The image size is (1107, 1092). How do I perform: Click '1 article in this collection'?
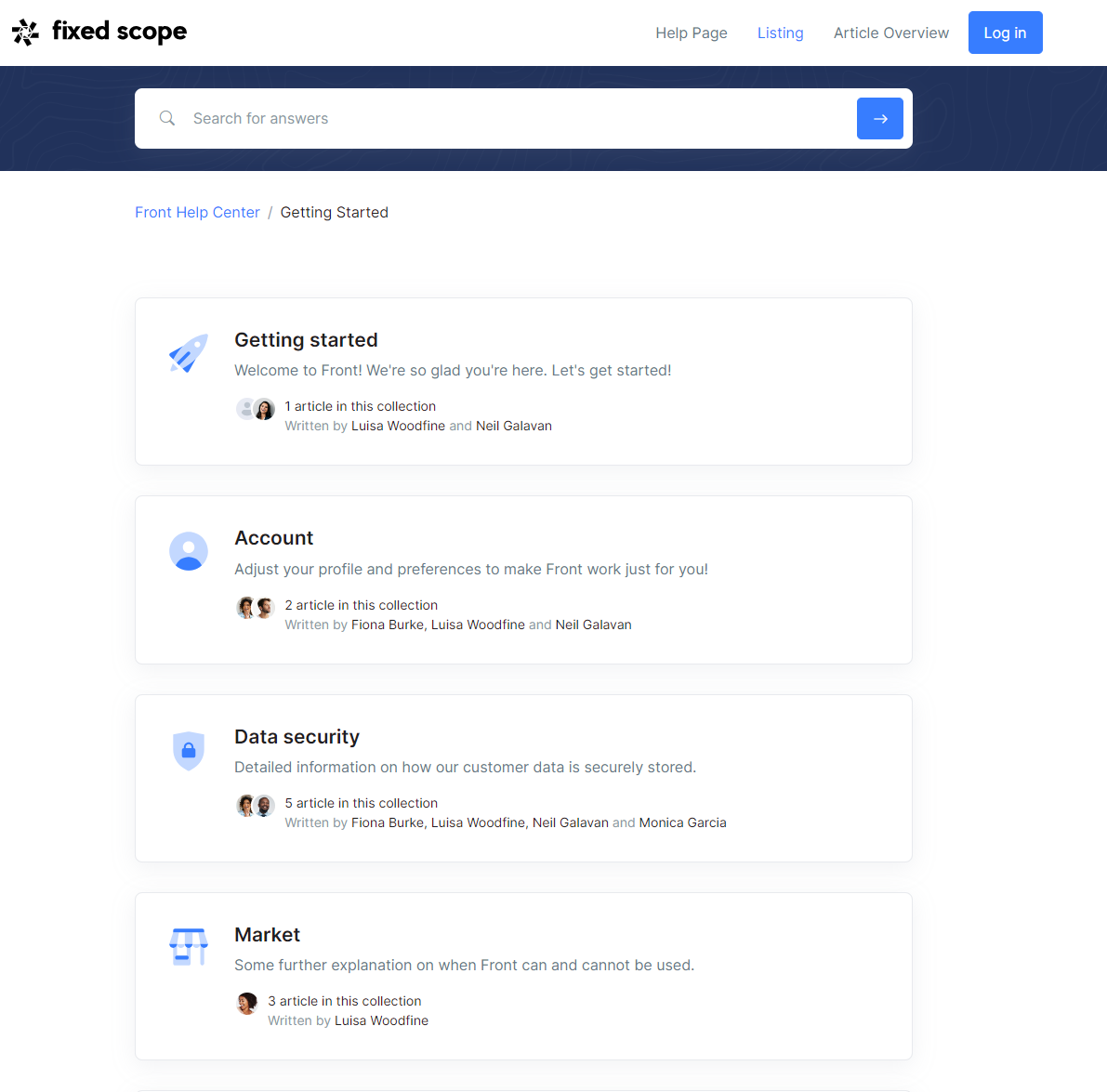pyautogui.click(x=360, y=406)
